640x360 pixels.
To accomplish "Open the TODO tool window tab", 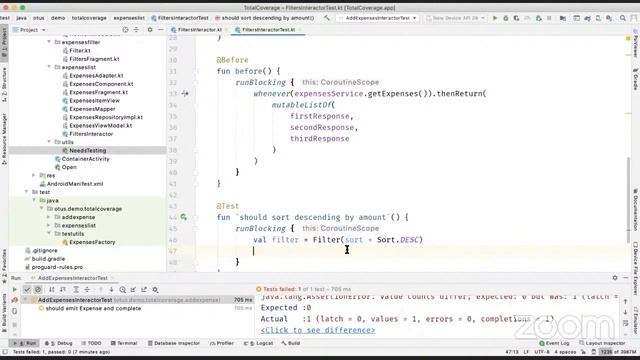I will tap(91, 343).
